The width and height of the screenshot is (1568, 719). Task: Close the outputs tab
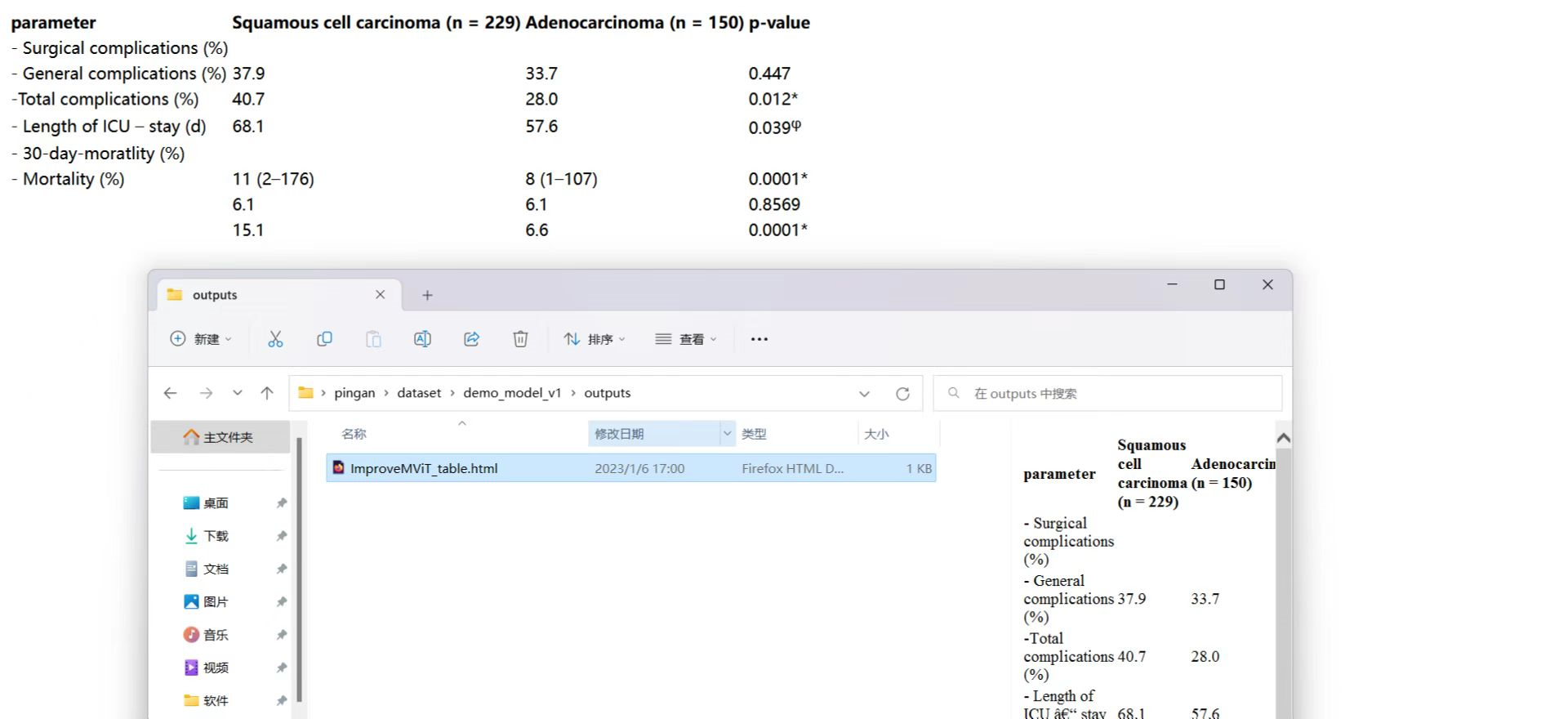point(380,294)
